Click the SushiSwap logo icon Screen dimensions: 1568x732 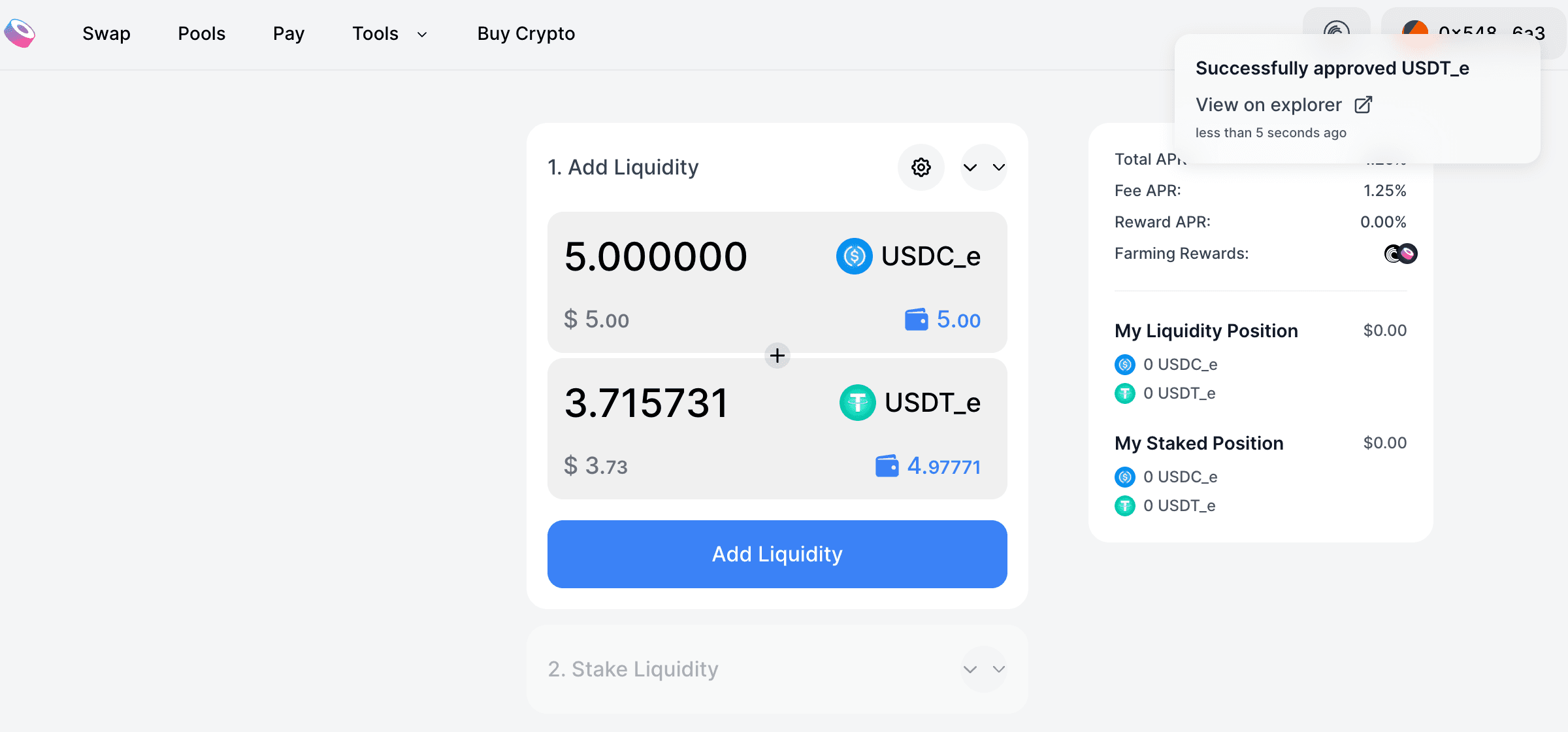pos(20,33)
